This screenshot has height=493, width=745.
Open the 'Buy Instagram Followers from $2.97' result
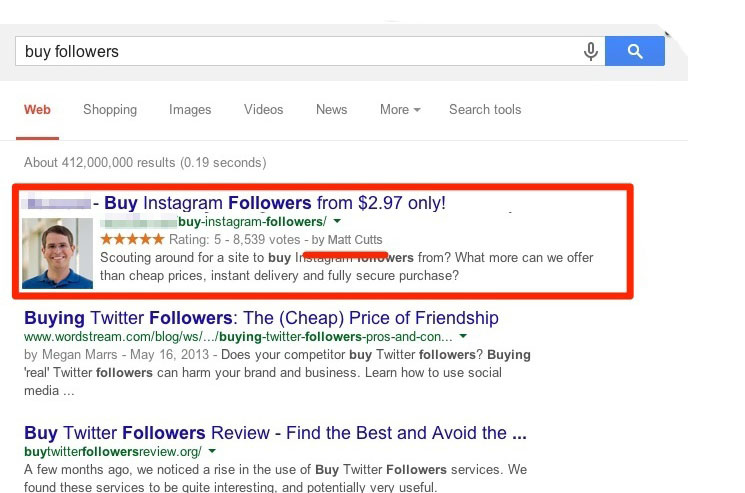coord(275,203)
